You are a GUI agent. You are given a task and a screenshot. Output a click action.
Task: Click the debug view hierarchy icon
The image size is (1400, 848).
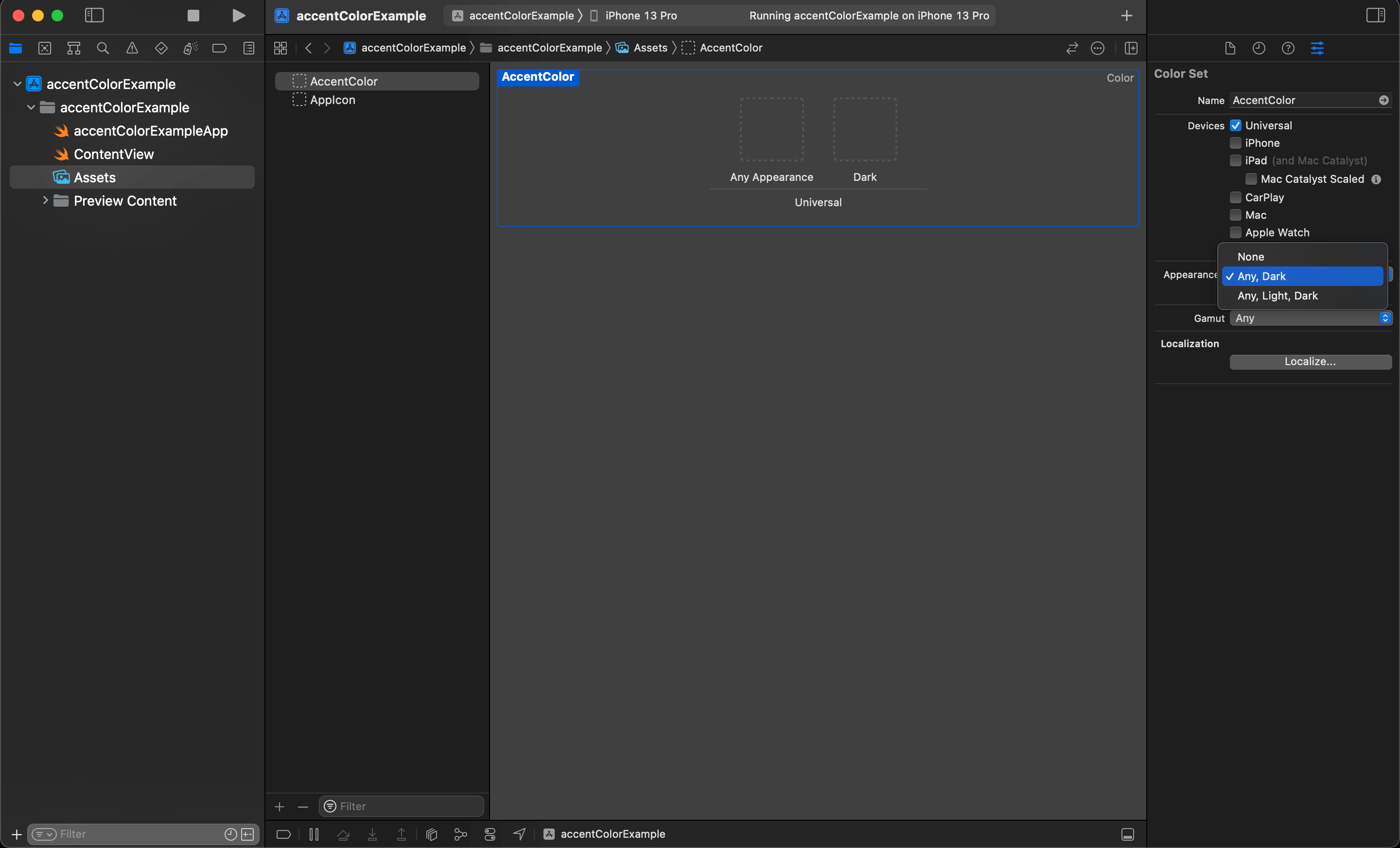click(431, 834)
